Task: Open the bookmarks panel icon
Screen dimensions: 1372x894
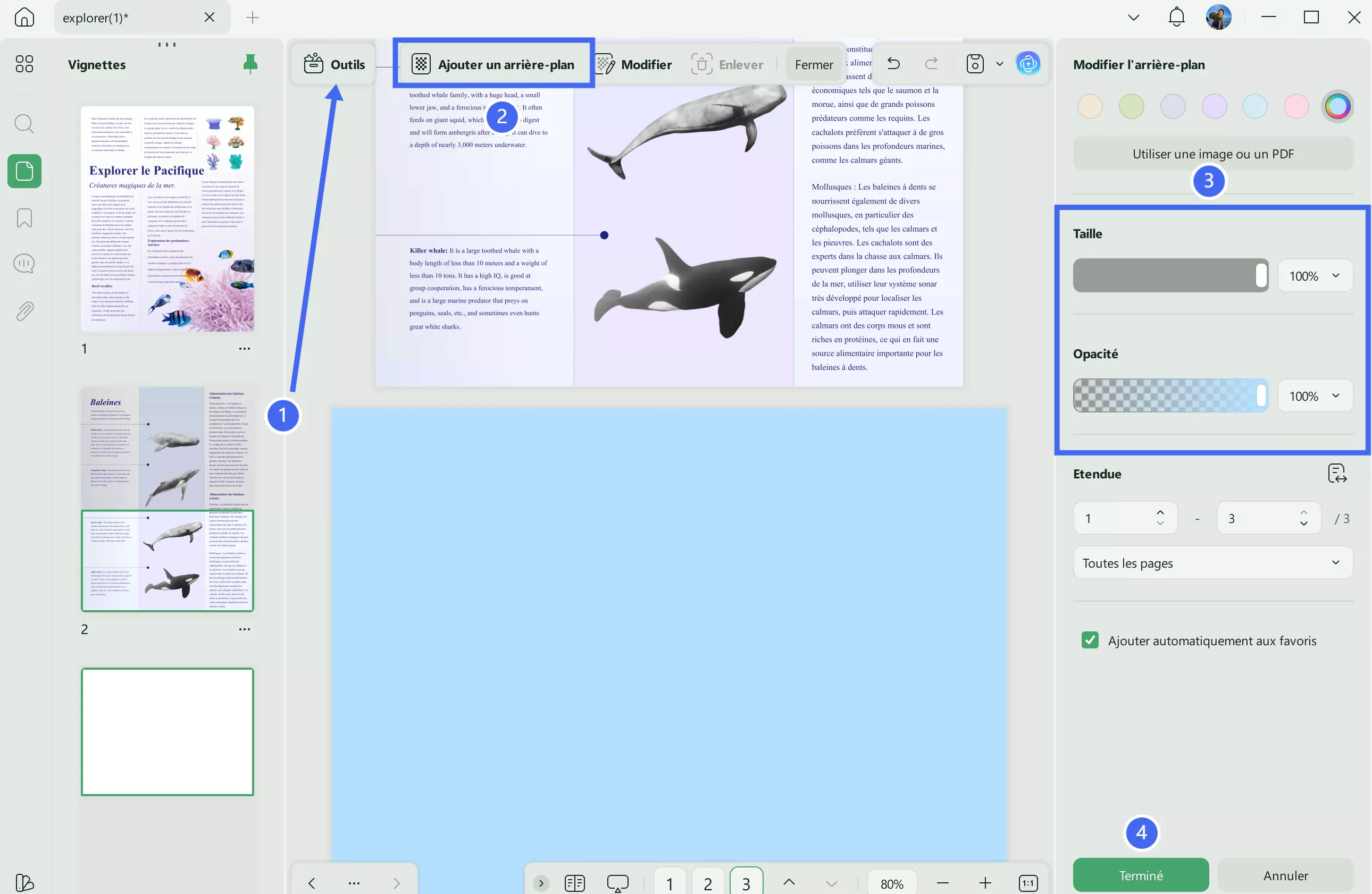Action: click(24, 218)
